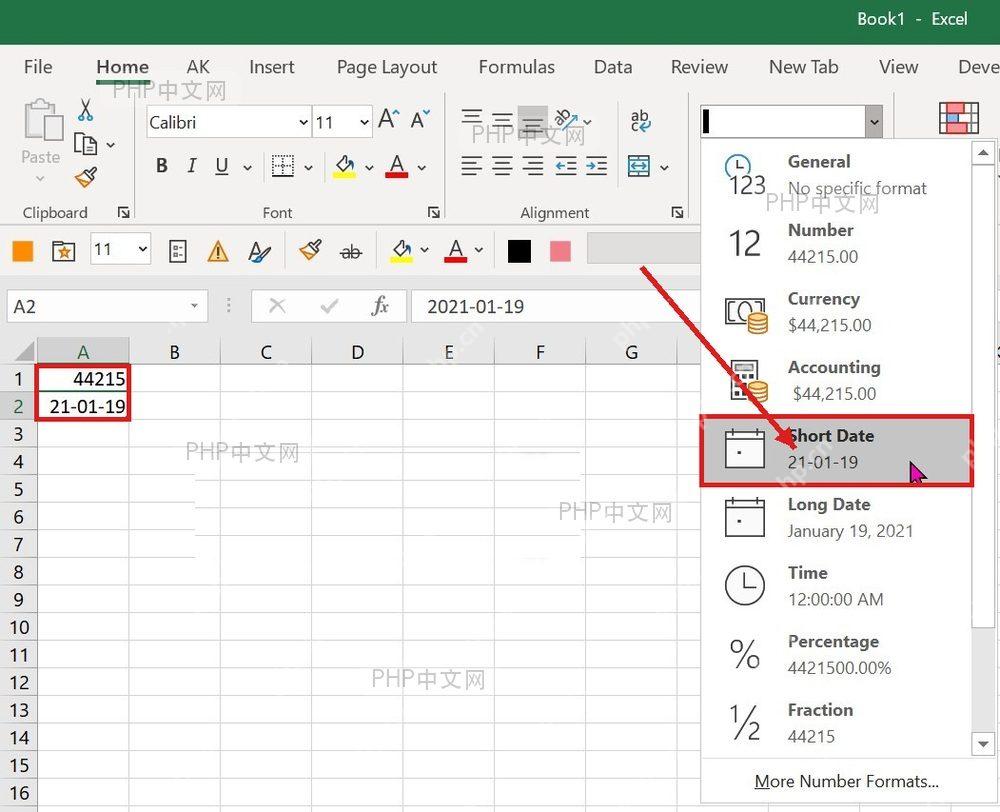Toggle Bold formatting

[x=162, y=166]
